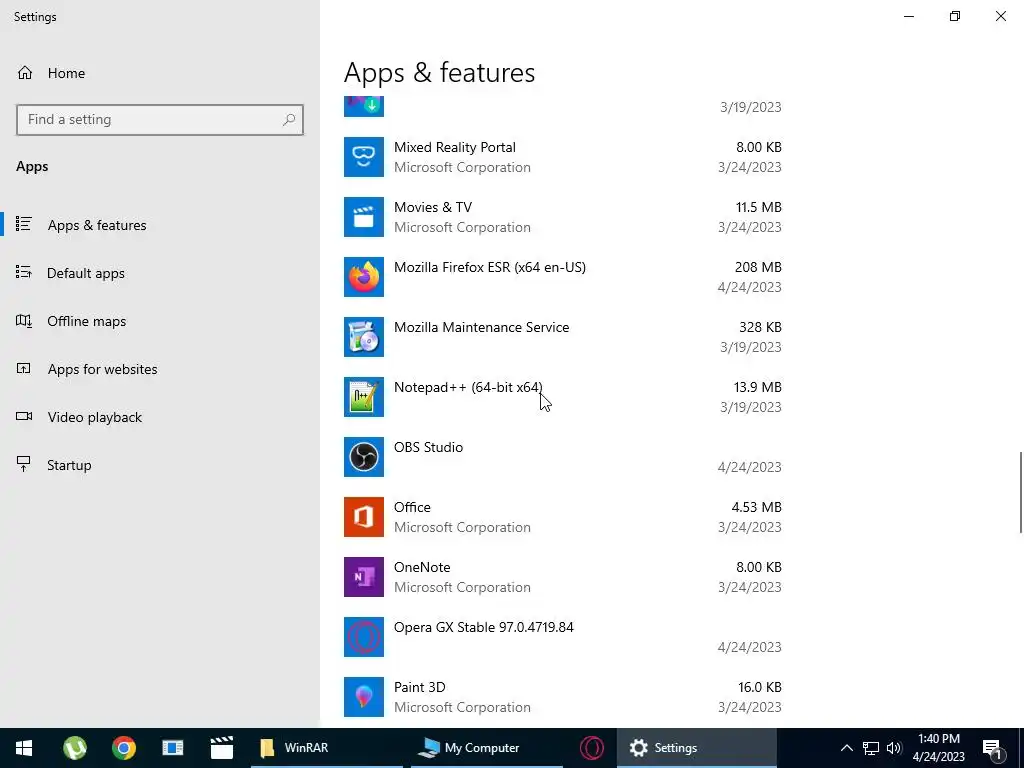Go to Home in Settings sidebar
The image size is (1024, 768).
(160, 73)
